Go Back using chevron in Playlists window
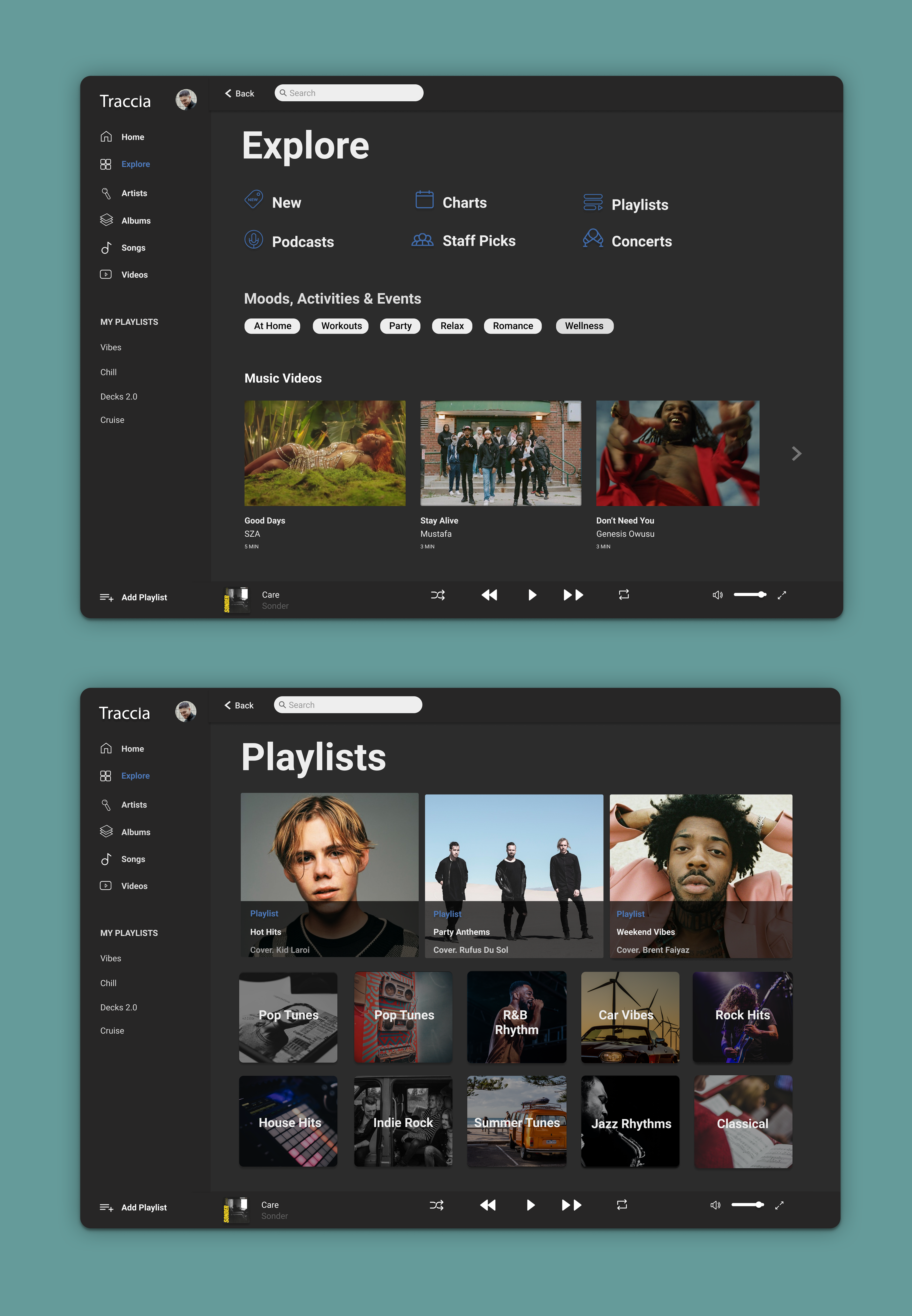 pos(227,705)
